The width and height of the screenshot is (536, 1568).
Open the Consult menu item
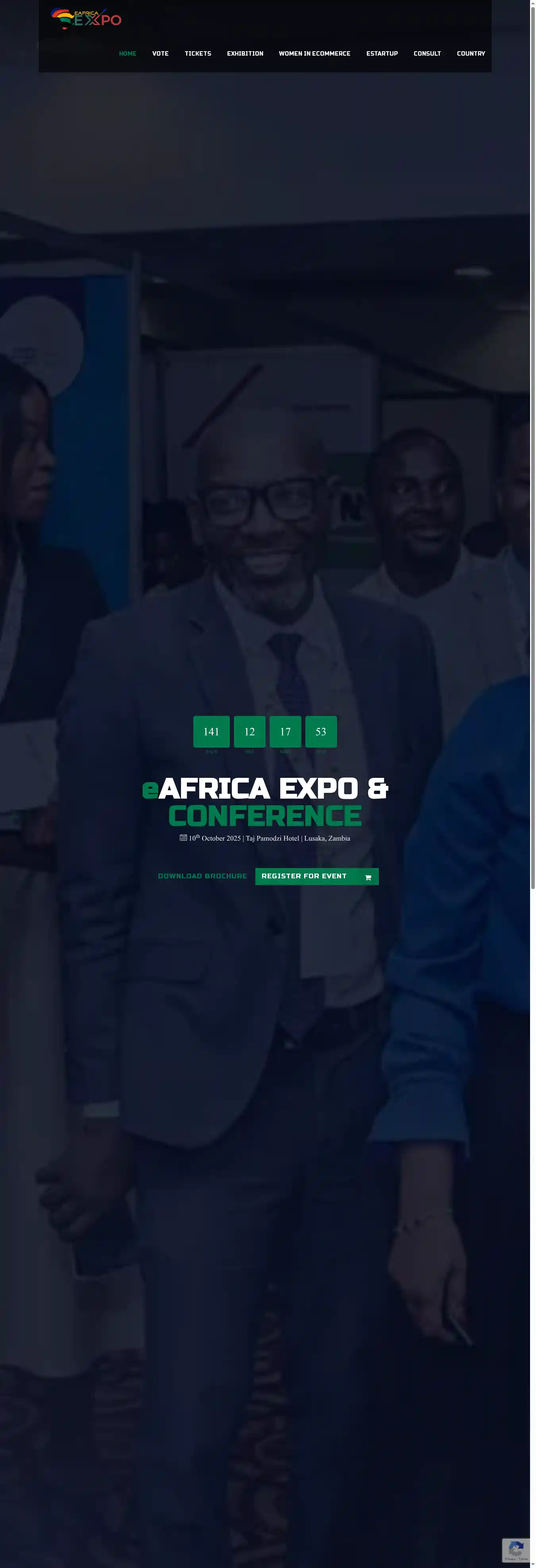point(427,54)
